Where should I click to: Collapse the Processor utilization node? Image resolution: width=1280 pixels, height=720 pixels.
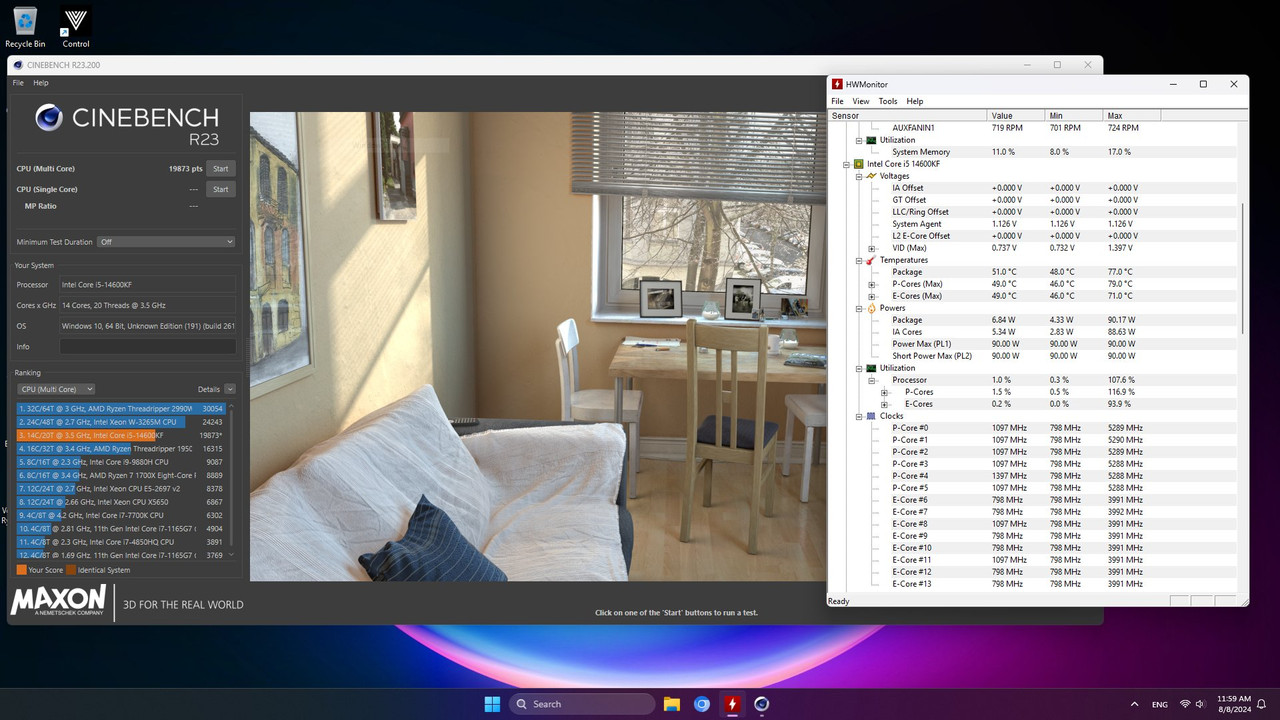pos(871,380)
